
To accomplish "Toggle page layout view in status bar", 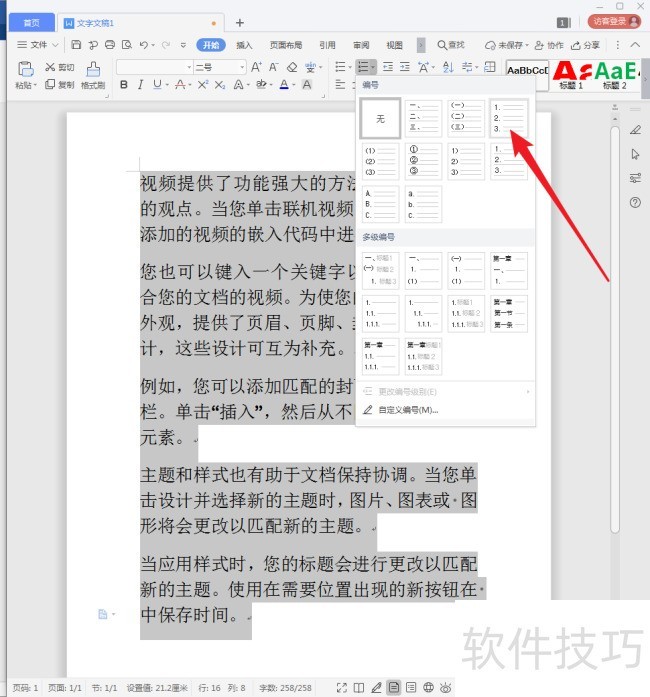I will click(x=393, y=688).
